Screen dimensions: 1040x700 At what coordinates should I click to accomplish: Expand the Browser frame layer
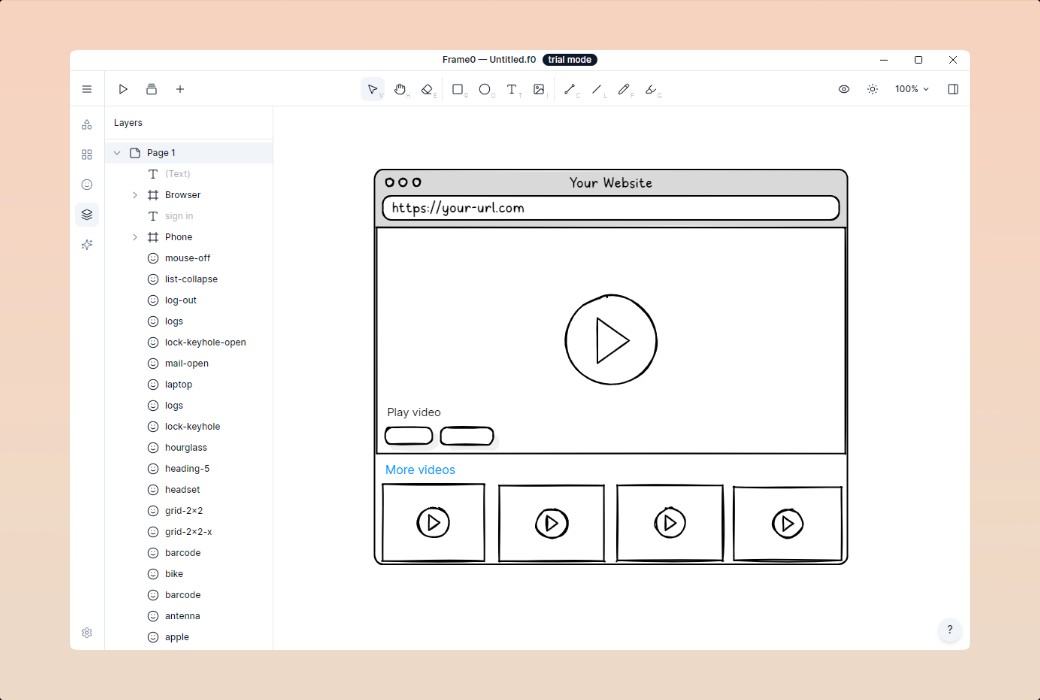[135, 195]
